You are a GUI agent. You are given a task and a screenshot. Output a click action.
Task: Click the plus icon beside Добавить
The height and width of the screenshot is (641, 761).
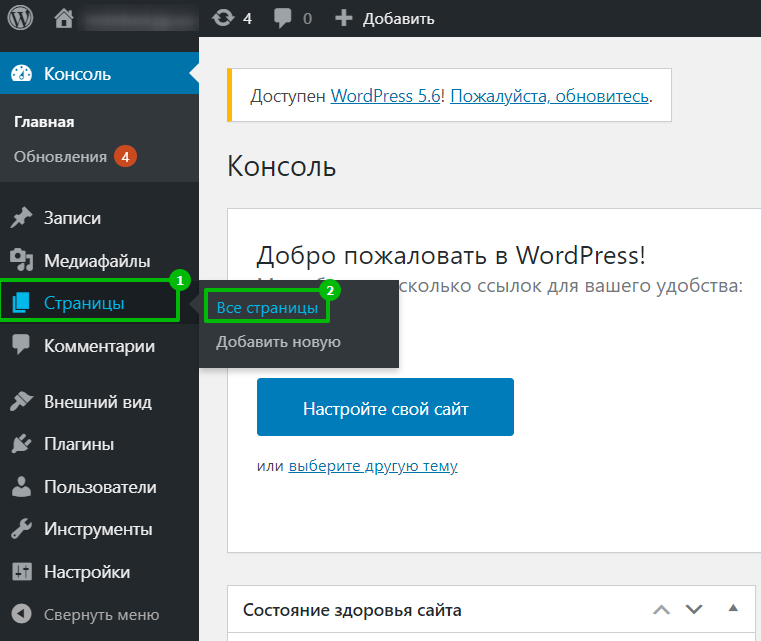(x=344, y=18)
